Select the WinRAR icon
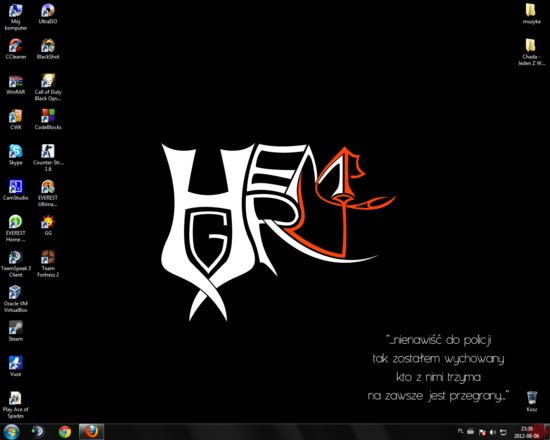The image size is (550, 440). (x=15, y=85)
